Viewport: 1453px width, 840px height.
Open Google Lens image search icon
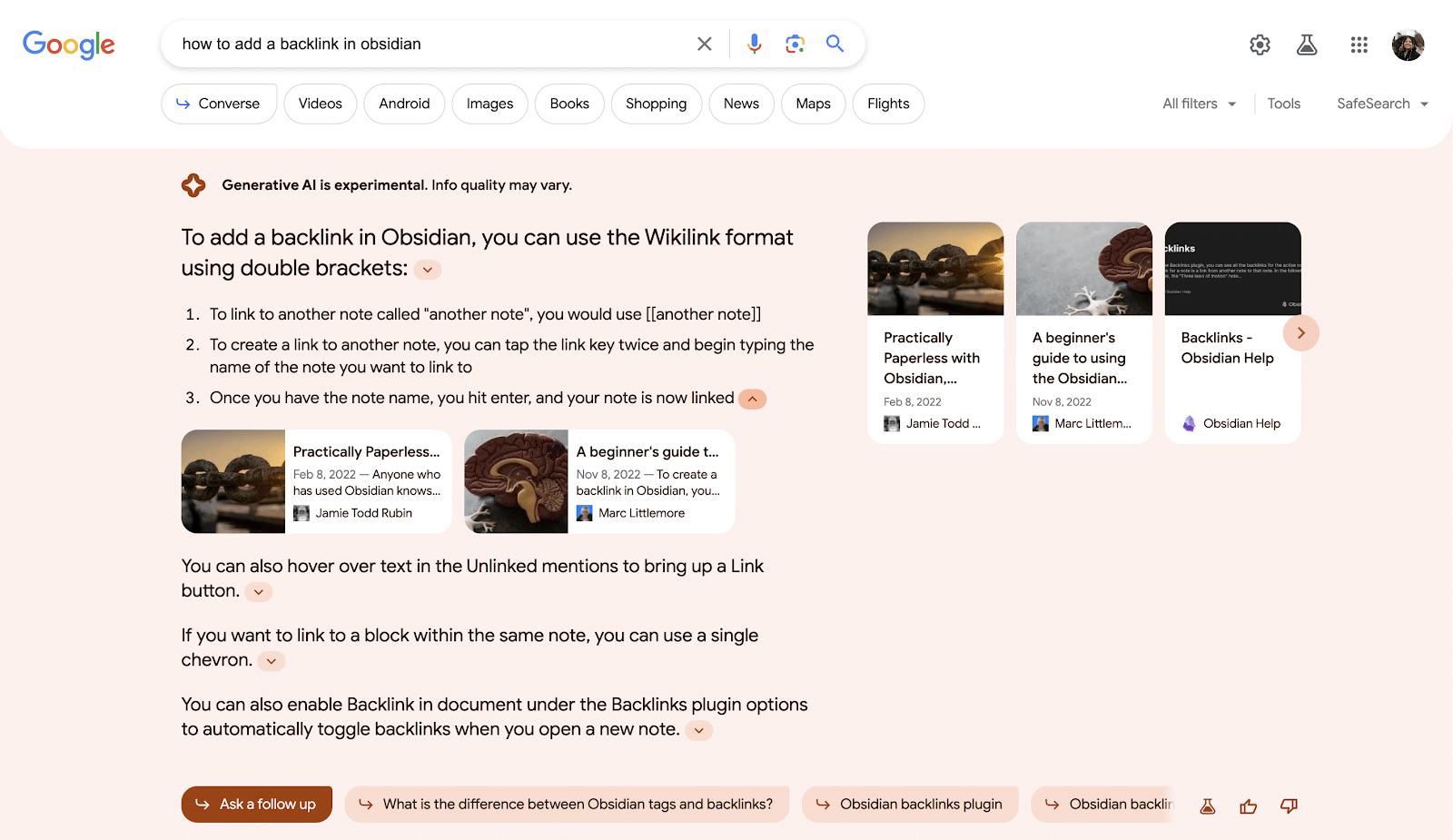pyautogui.click(x=795, y=44)
